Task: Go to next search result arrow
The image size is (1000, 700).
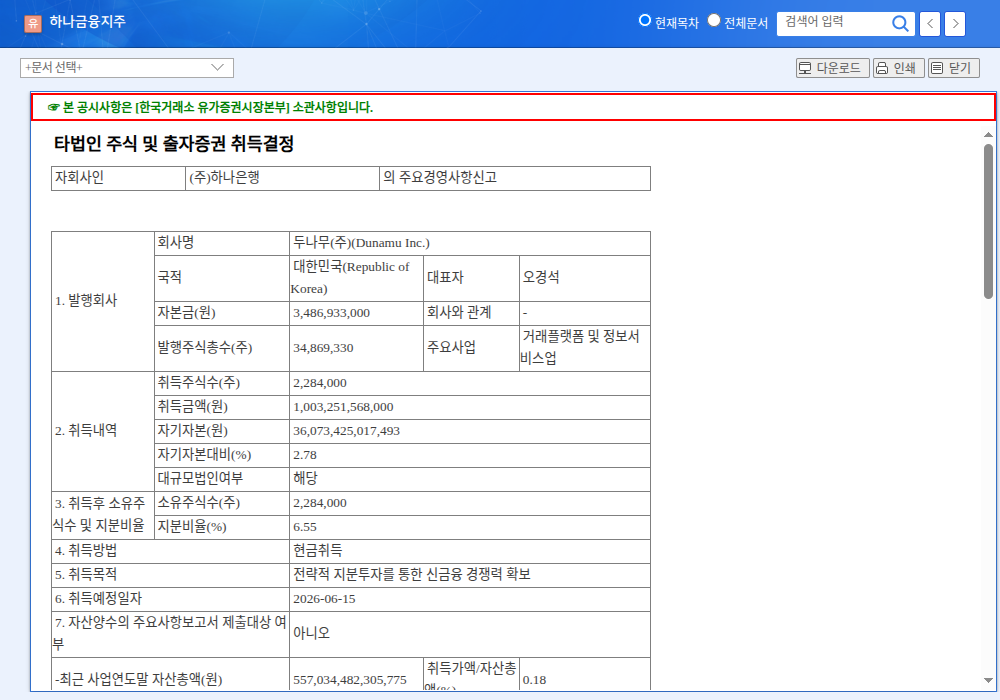Action: point(955,24)
